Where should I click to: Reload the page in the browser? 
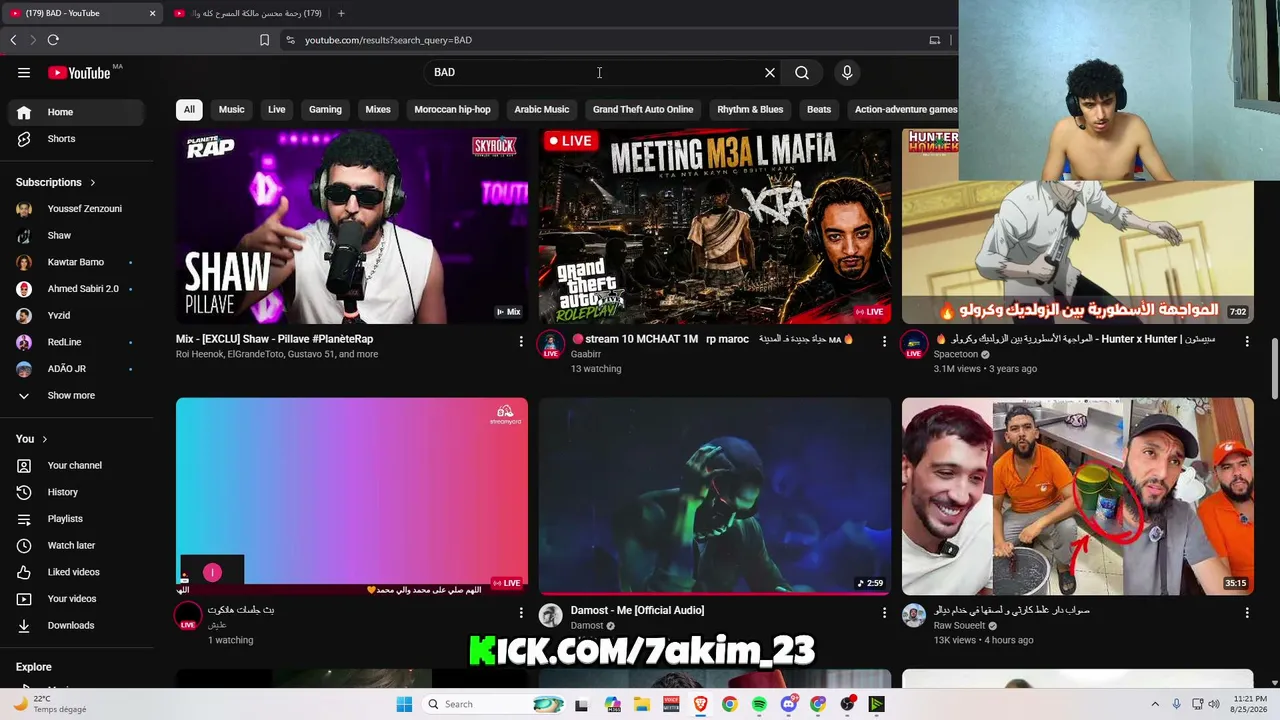point(53,40)
